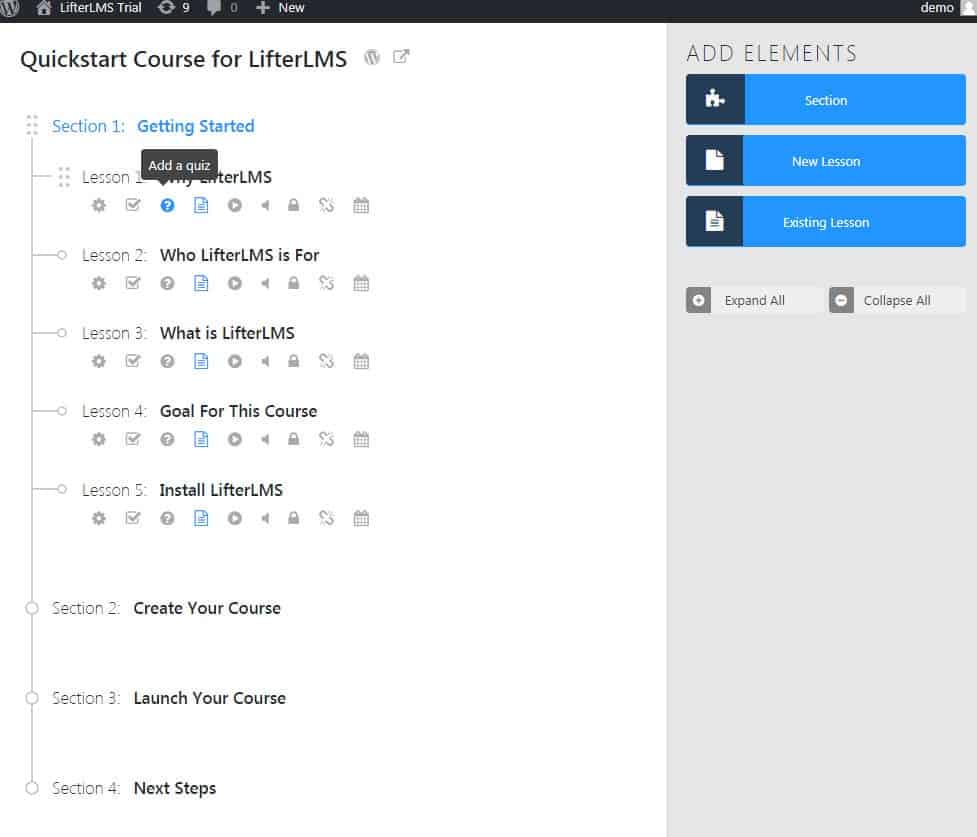
Task: Click the audio speaker icon for Install LifterLMS
Action: coord(265,518)
